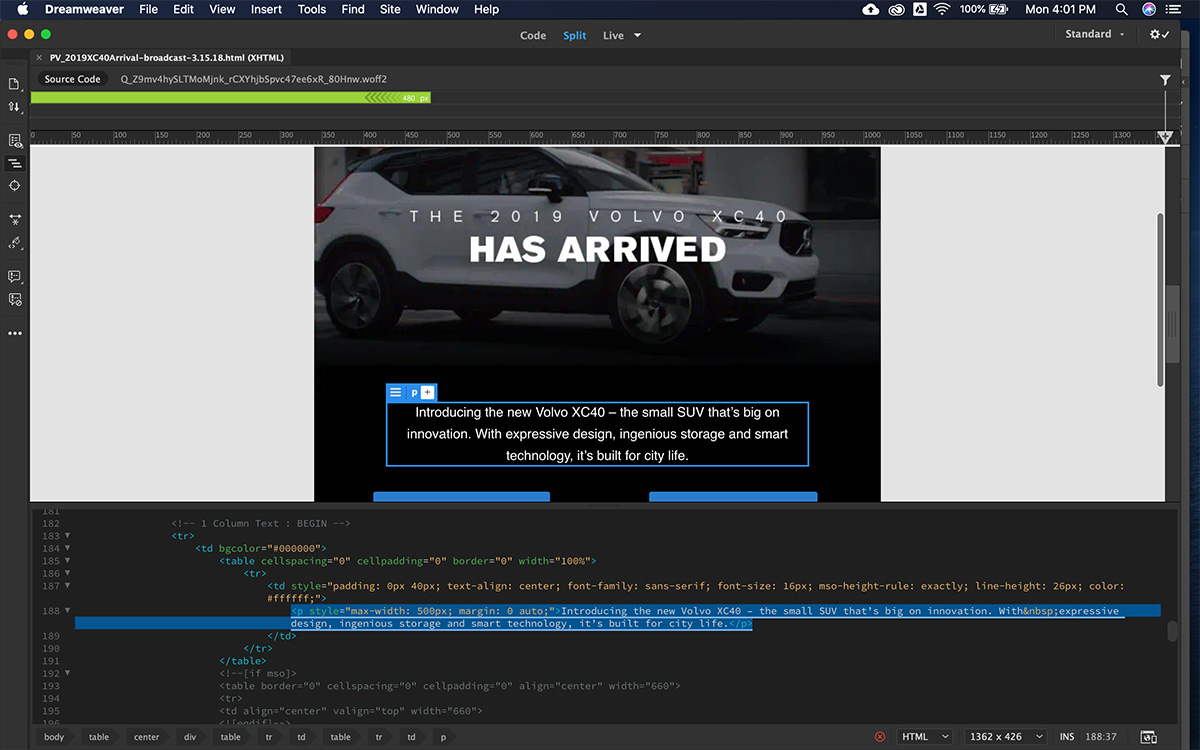Collapse code at line 184 triangle
This screenshot has height=750, width=1200.
pyautogui.click(x=67, y=548)
